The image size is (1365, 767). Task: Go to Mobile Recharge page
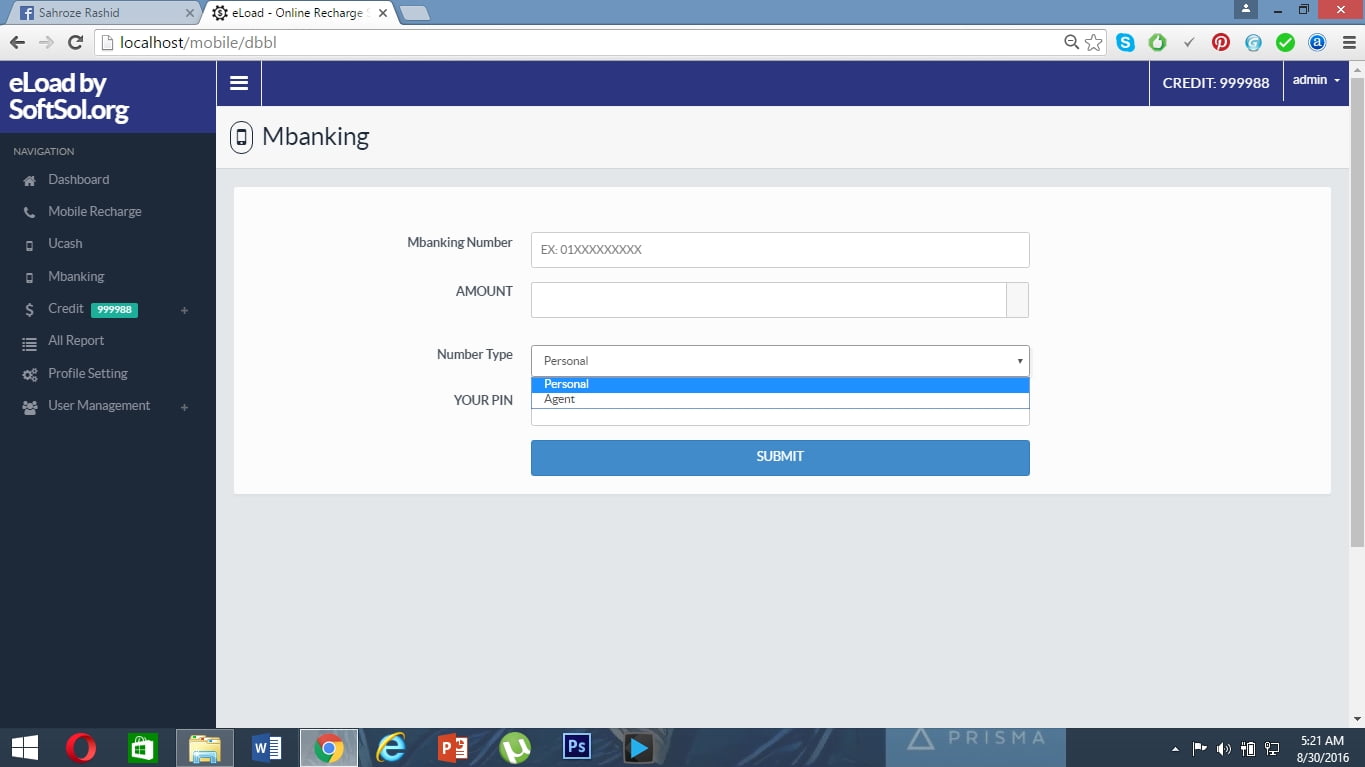coord(94,212)
